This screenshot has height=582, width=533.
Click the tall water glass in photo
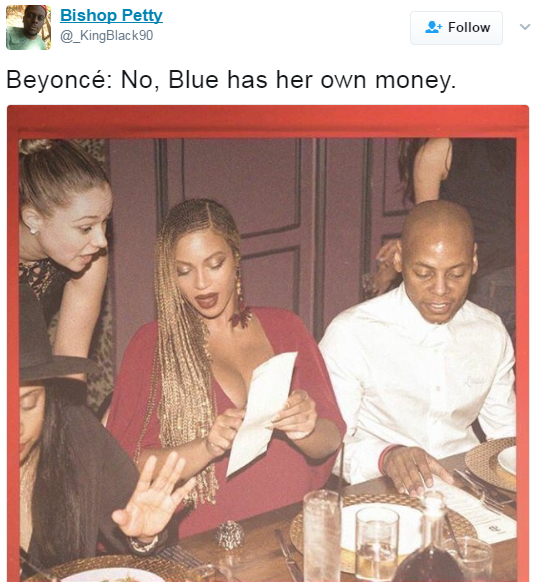(x=322, y=536)
